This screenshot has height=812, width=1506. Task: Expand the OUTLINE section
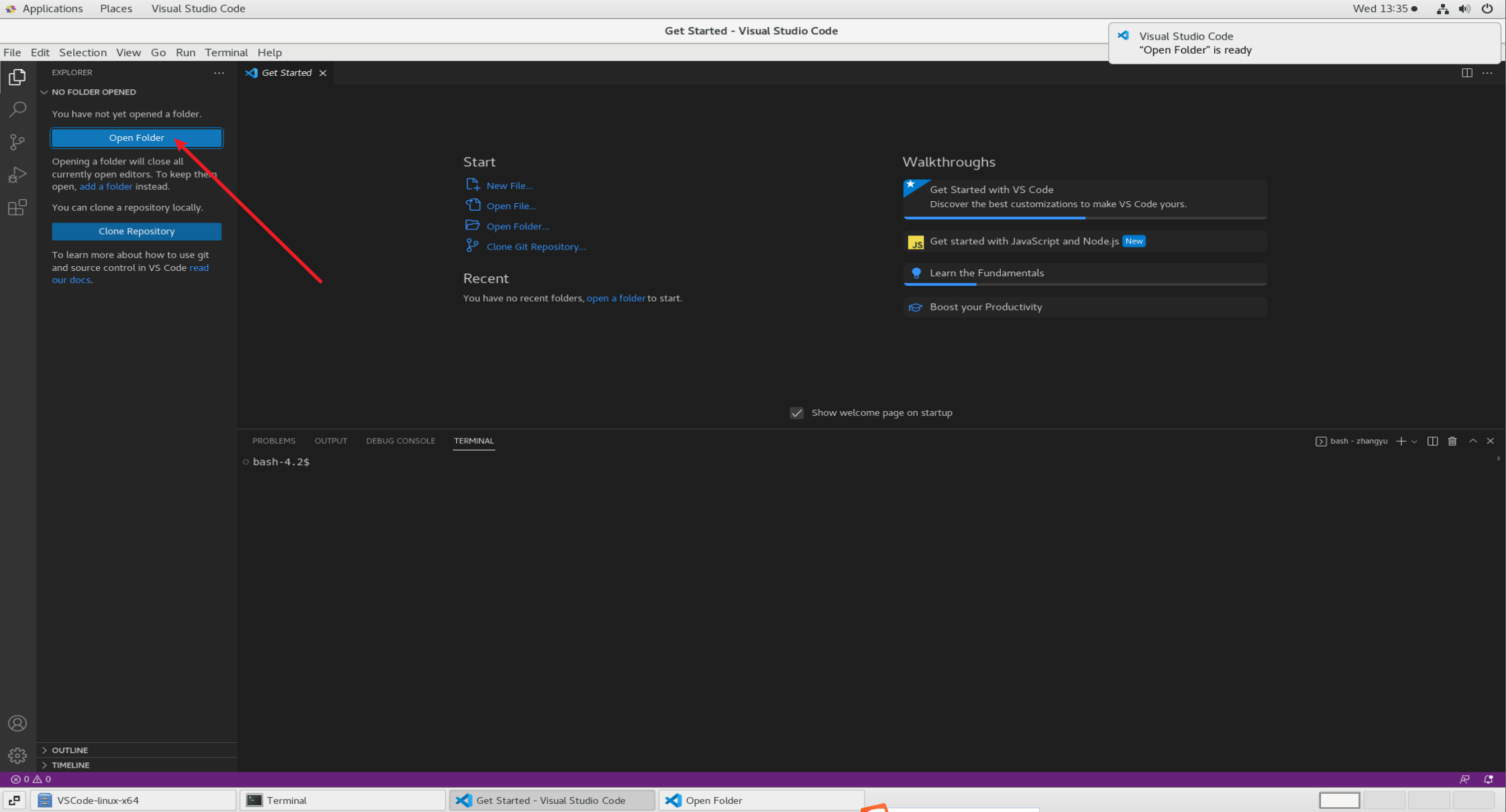tap(70, 750)
